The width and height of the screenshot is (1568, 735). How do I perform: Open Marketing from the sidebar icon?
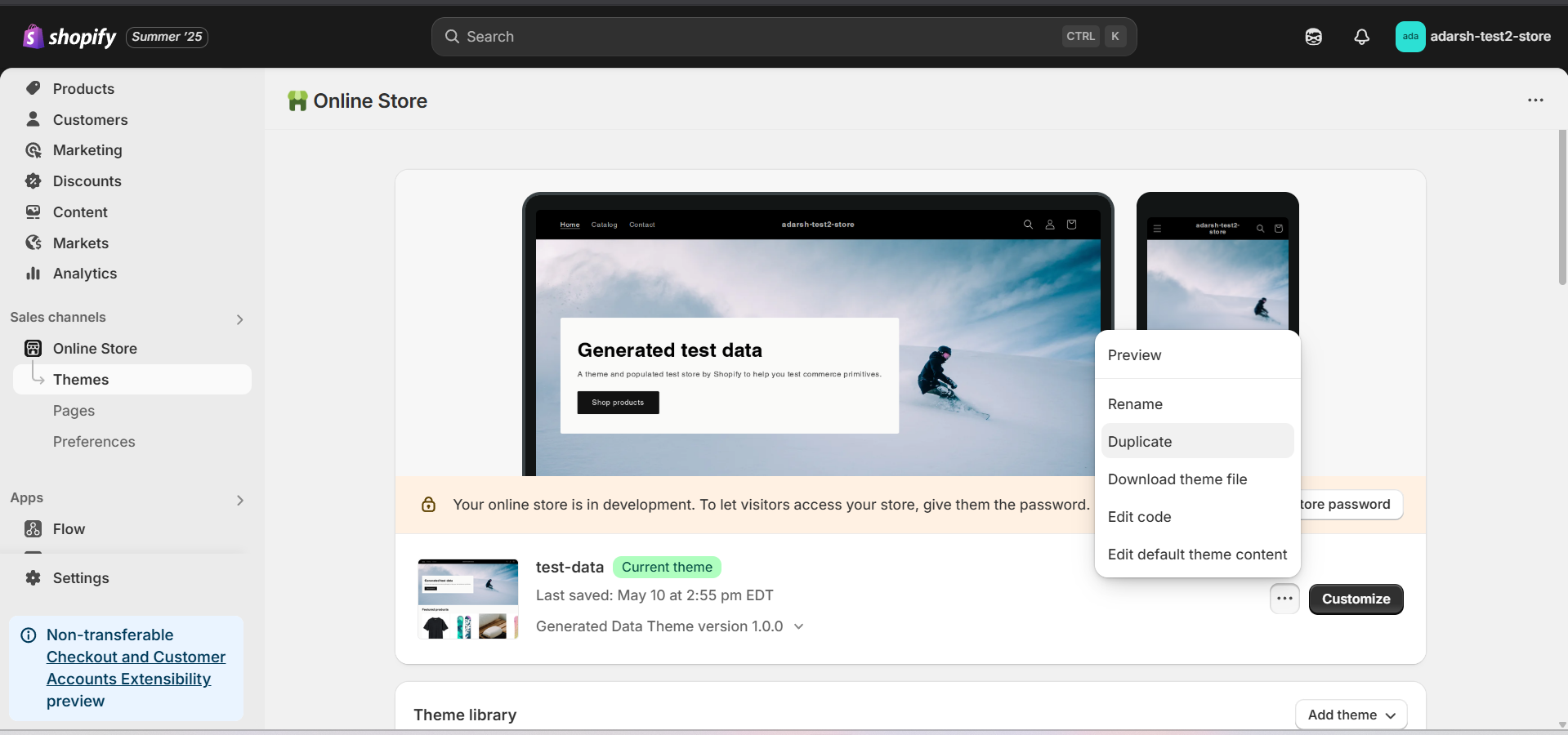(32, 150)
